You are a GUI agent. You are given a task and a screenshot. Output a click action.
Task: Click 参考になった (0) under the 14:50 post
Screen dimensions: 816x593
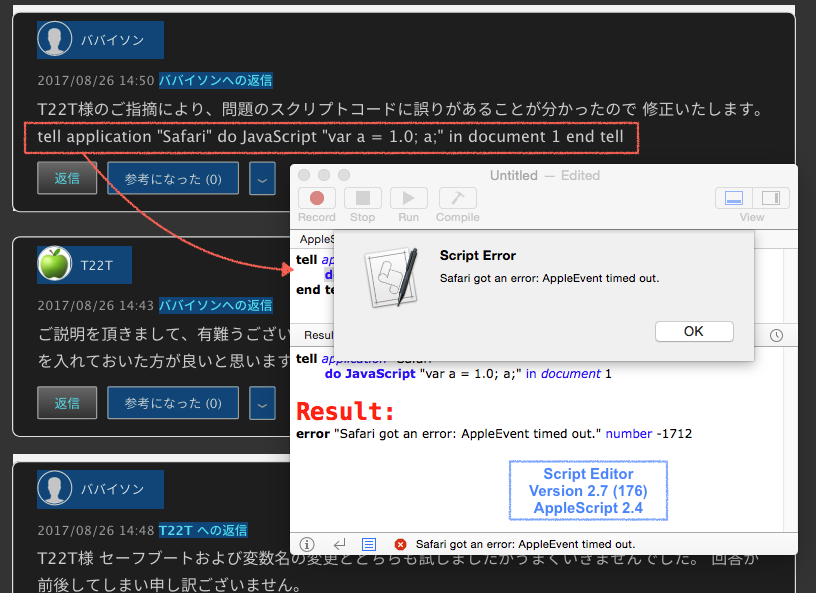click(173, 178)
